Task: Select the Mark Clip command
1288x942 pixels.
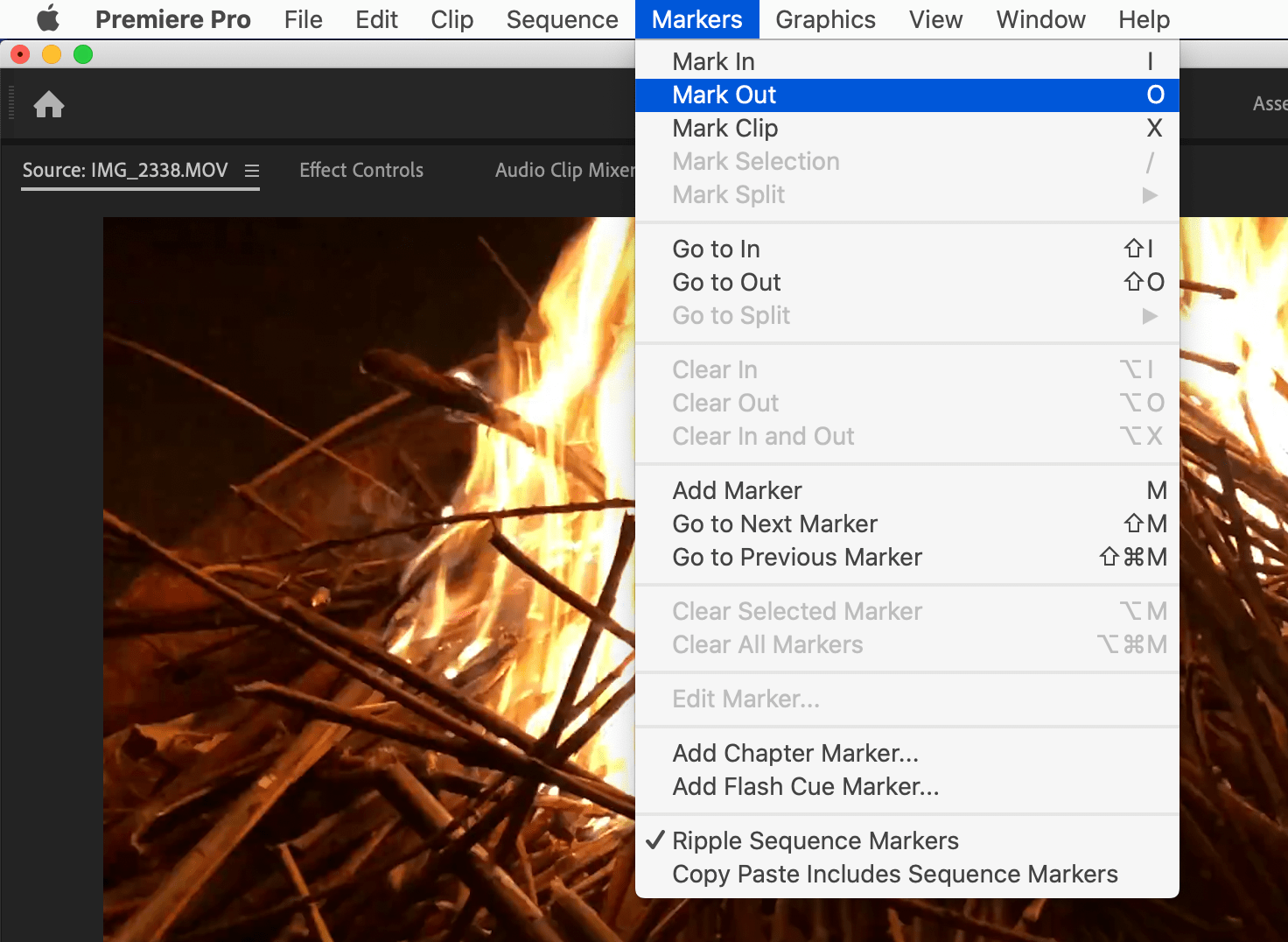Action: tap(907, 128)
